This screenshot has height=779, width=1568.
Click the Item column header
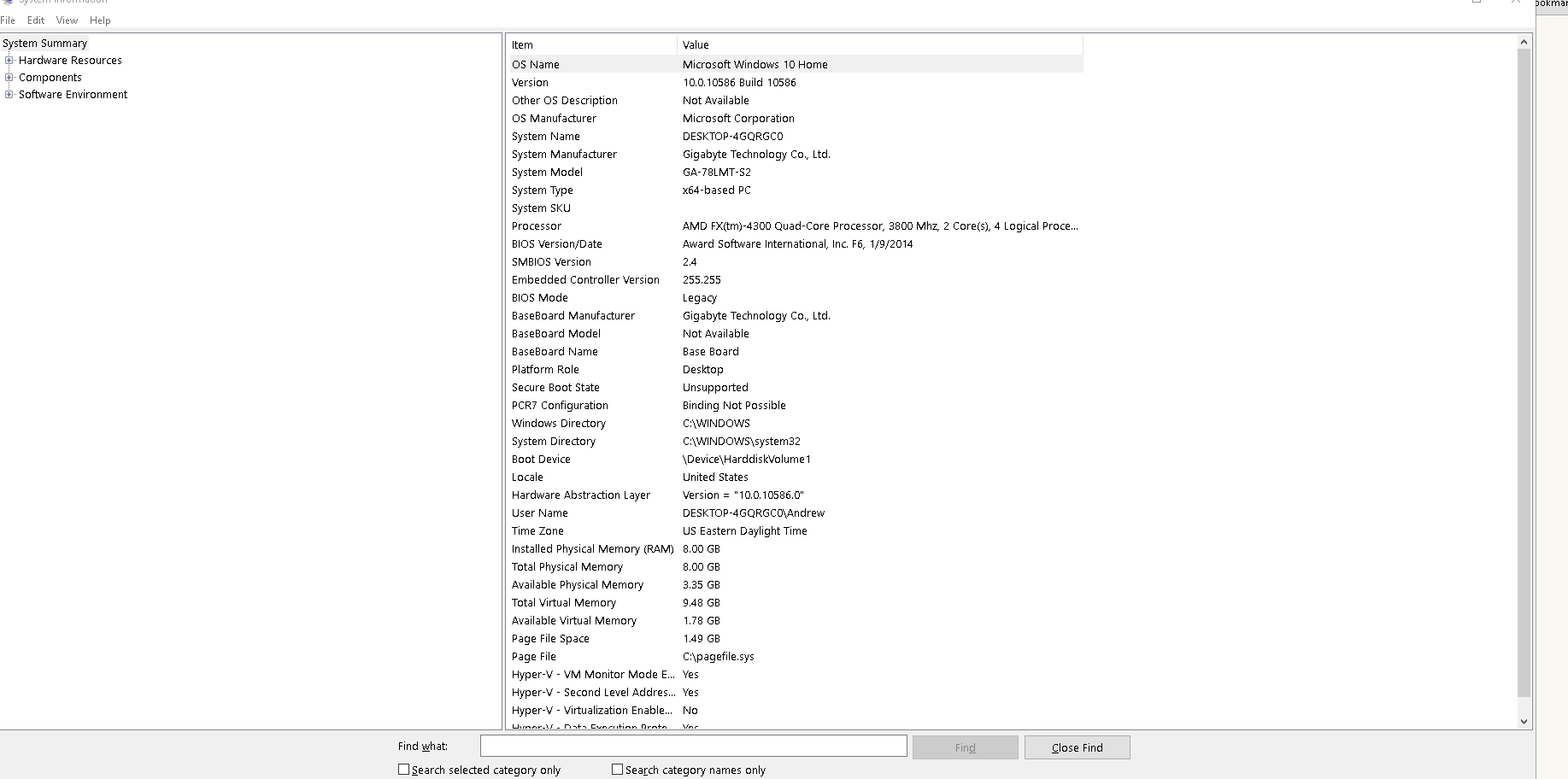click(x=593, y=45)
